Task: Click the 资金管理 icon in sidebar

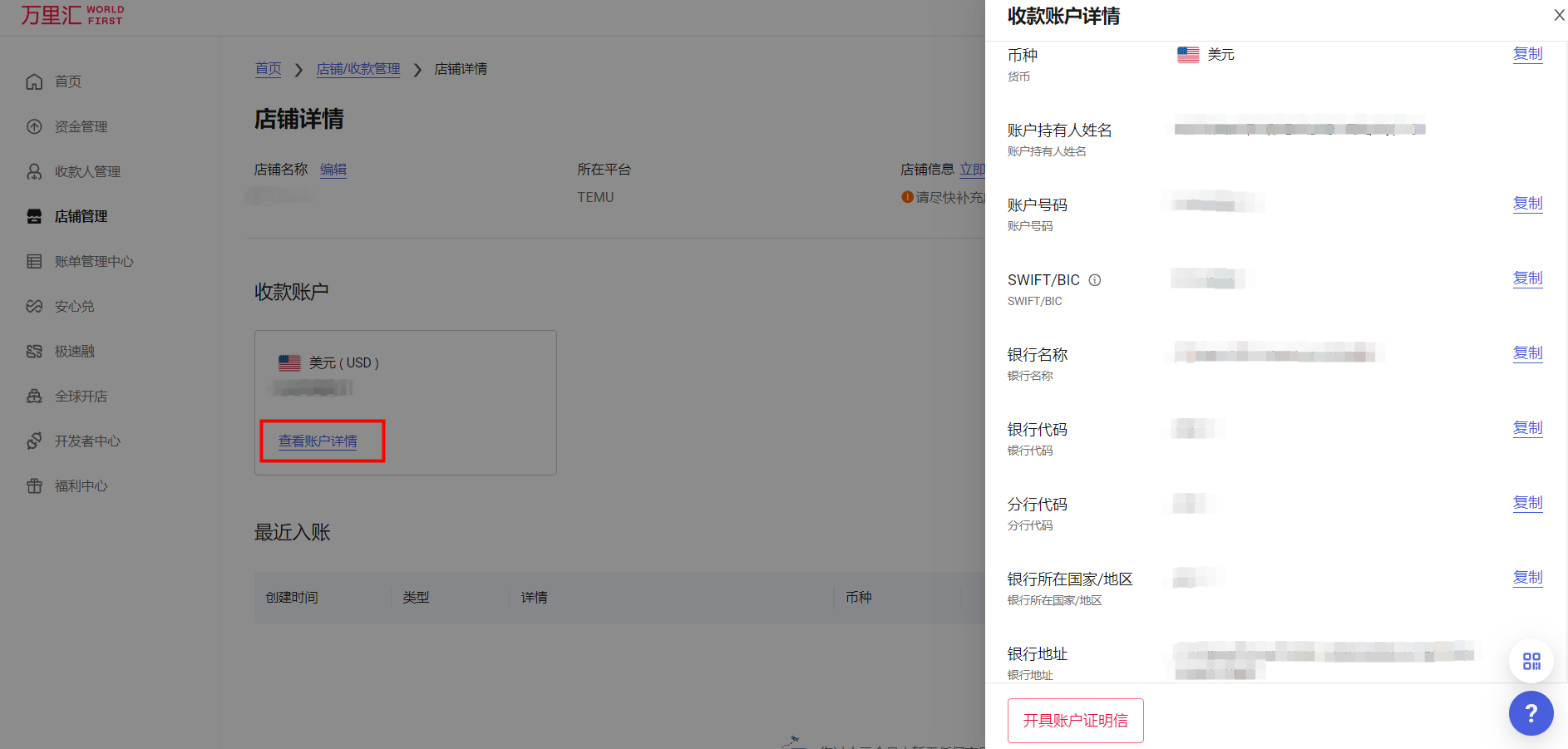Action: [34, 126]
